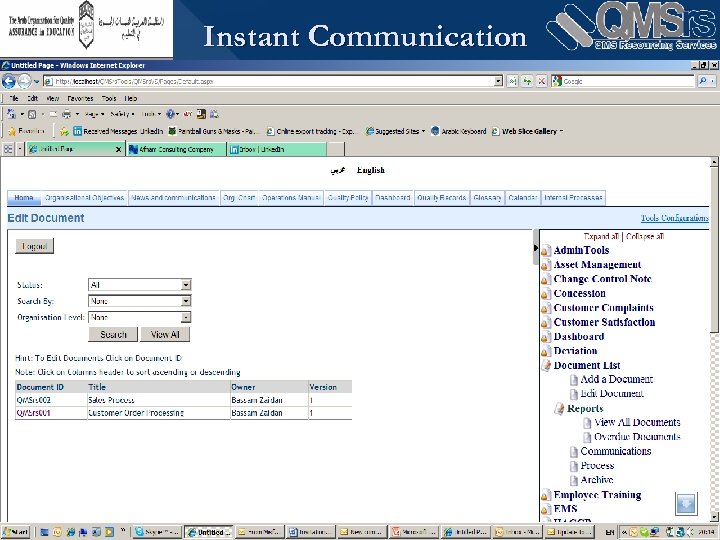Screen dimensions: 720x540
Task: Click the View All button
Action: coord(165,334)
